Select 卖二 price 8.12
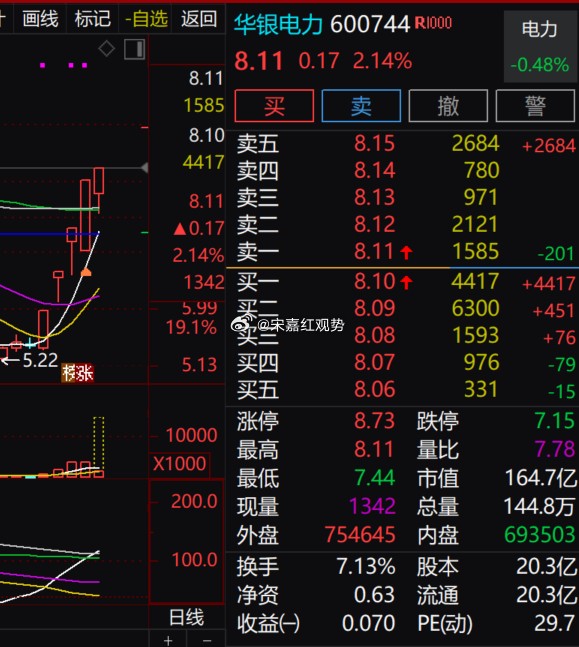579x647 pixels. (x=374, y=224)
